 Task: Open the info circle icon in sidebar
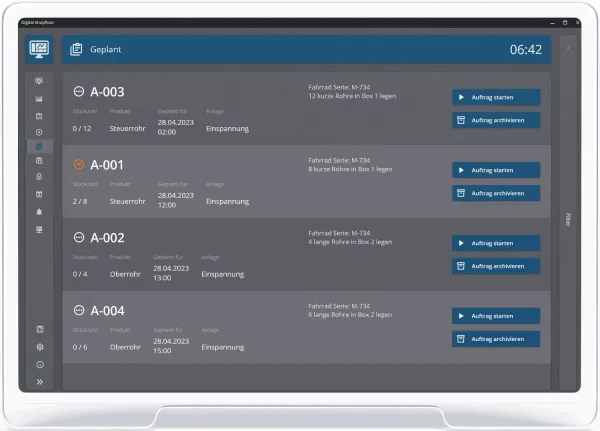click(40, 364)
